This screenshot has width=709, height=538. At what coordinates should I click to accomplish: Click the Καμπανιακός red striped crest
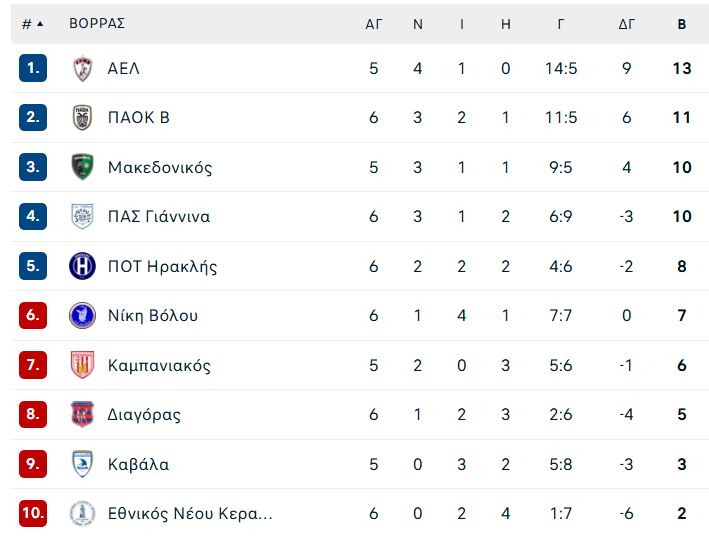pos(82,364)
